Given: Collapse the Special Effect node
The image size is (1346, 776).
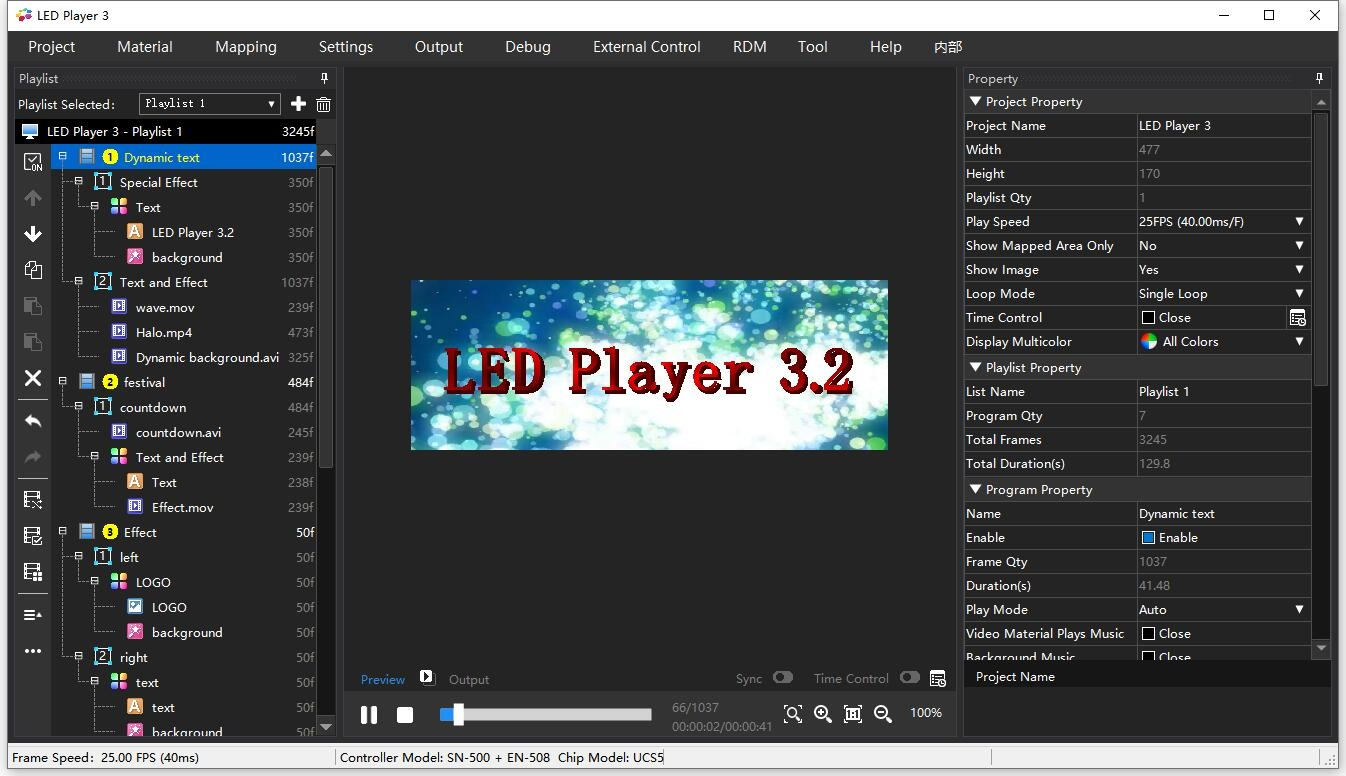Looking at the screenshot, I should [x=78, y=181].
